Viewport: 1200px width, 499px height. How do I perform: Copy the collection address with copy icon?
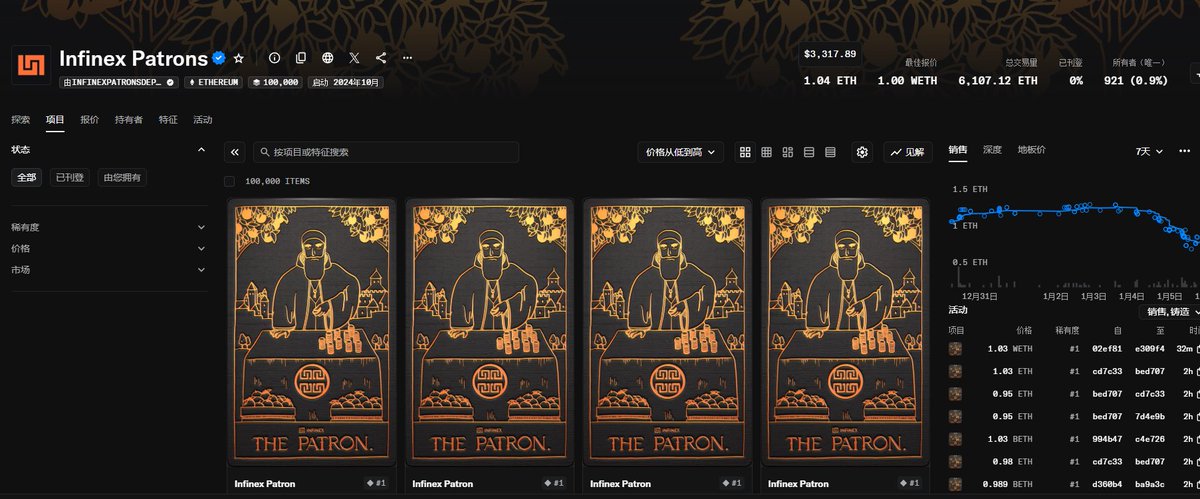coord(301,58)
